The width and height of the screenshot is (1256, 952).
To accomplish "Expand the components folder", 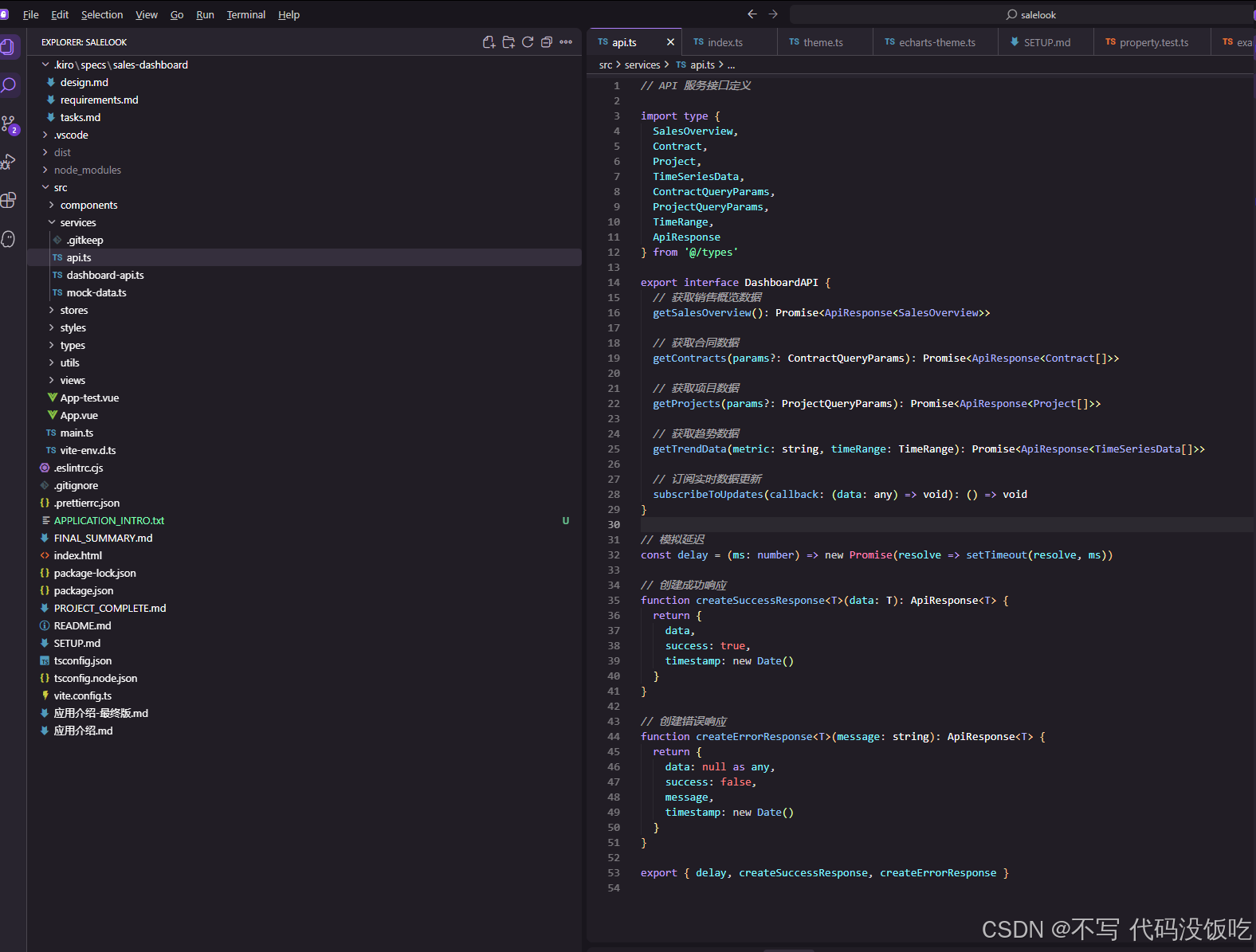I will (x=52, y=205).
